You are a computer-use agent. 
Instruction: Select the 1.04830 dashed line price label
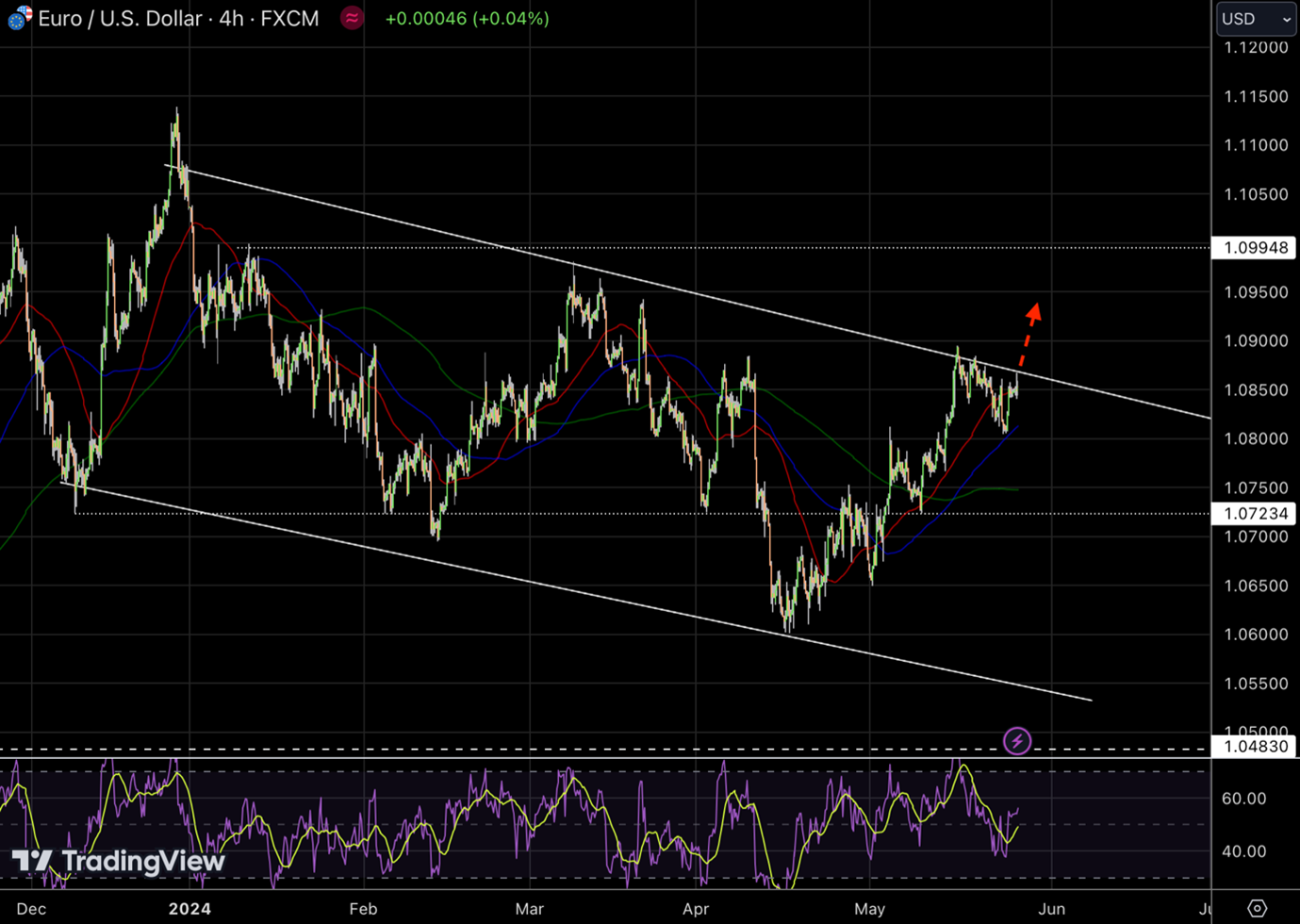(x=1255, y=747)
